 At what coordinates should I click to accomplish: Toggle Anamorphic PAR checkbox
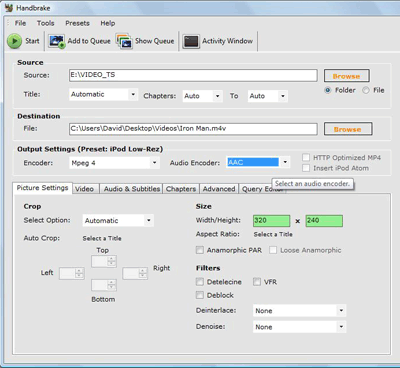click(x=200, y=250)
